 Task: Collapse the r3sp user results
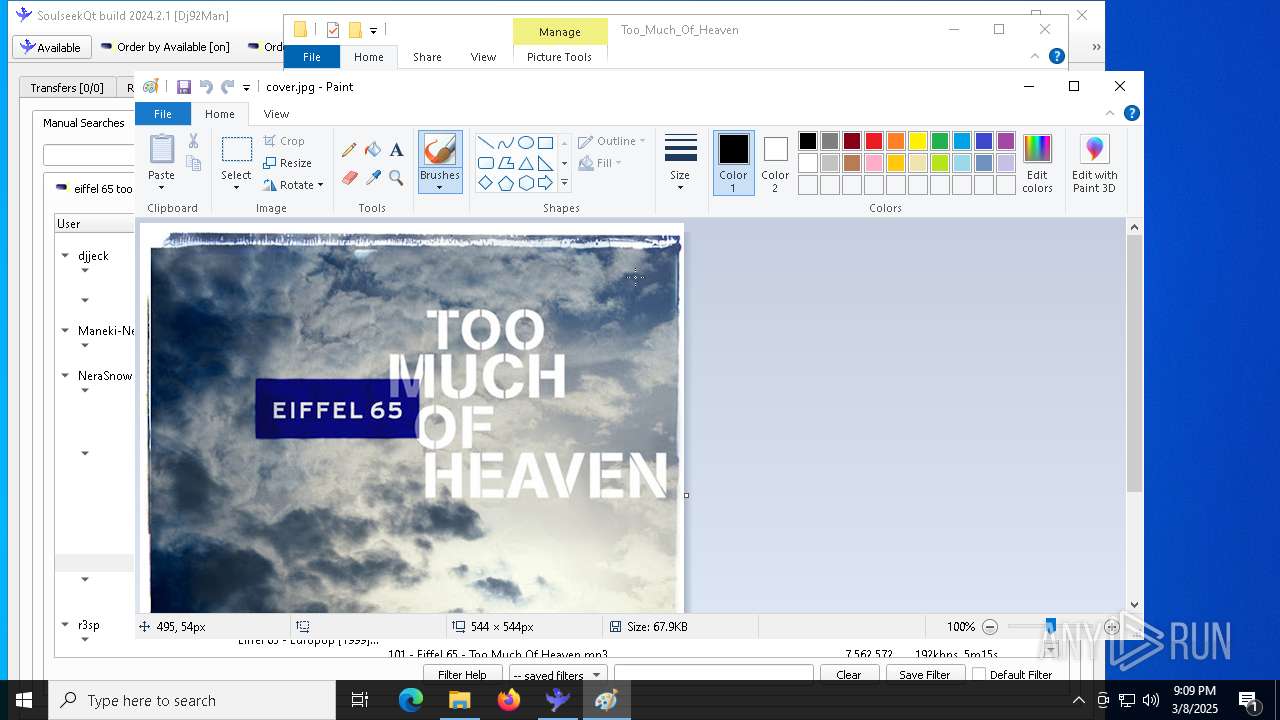point(66,625)
